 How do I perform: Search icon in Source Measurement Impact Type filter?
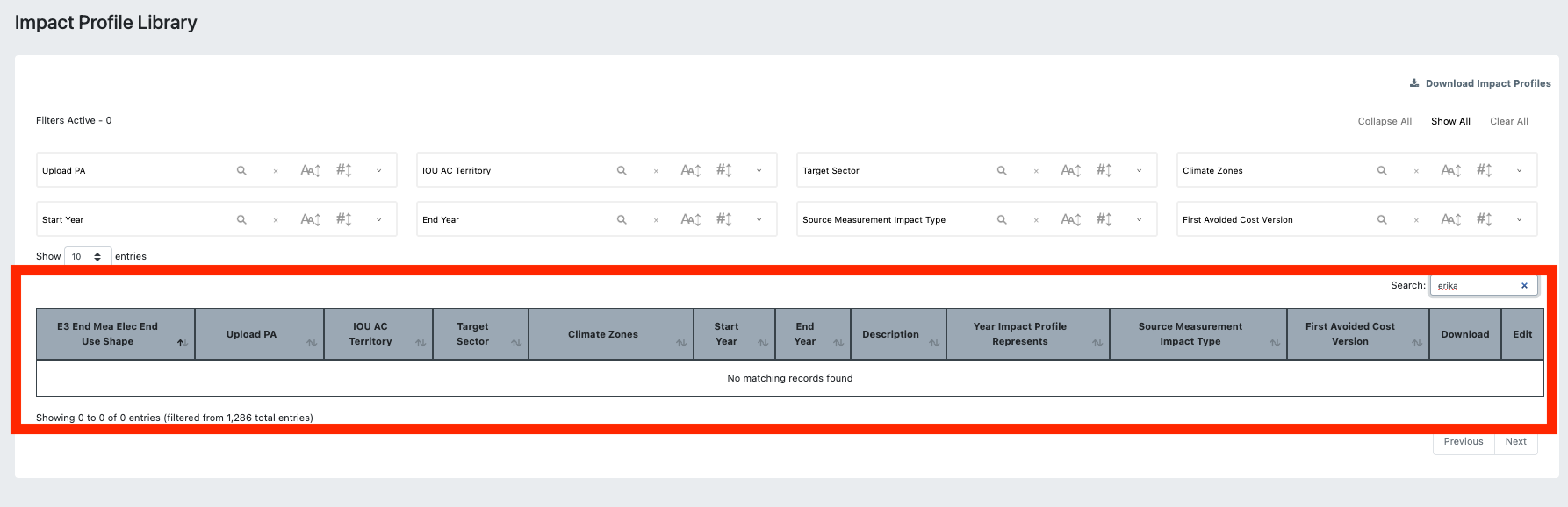1002,219
